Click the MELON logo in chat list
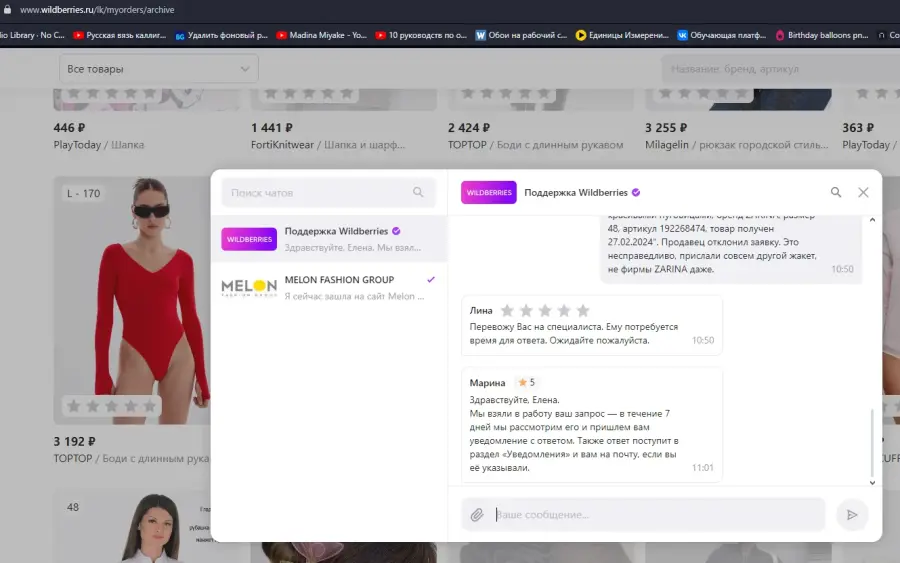Screen dimensions: 900x563 tap(249, 288)
